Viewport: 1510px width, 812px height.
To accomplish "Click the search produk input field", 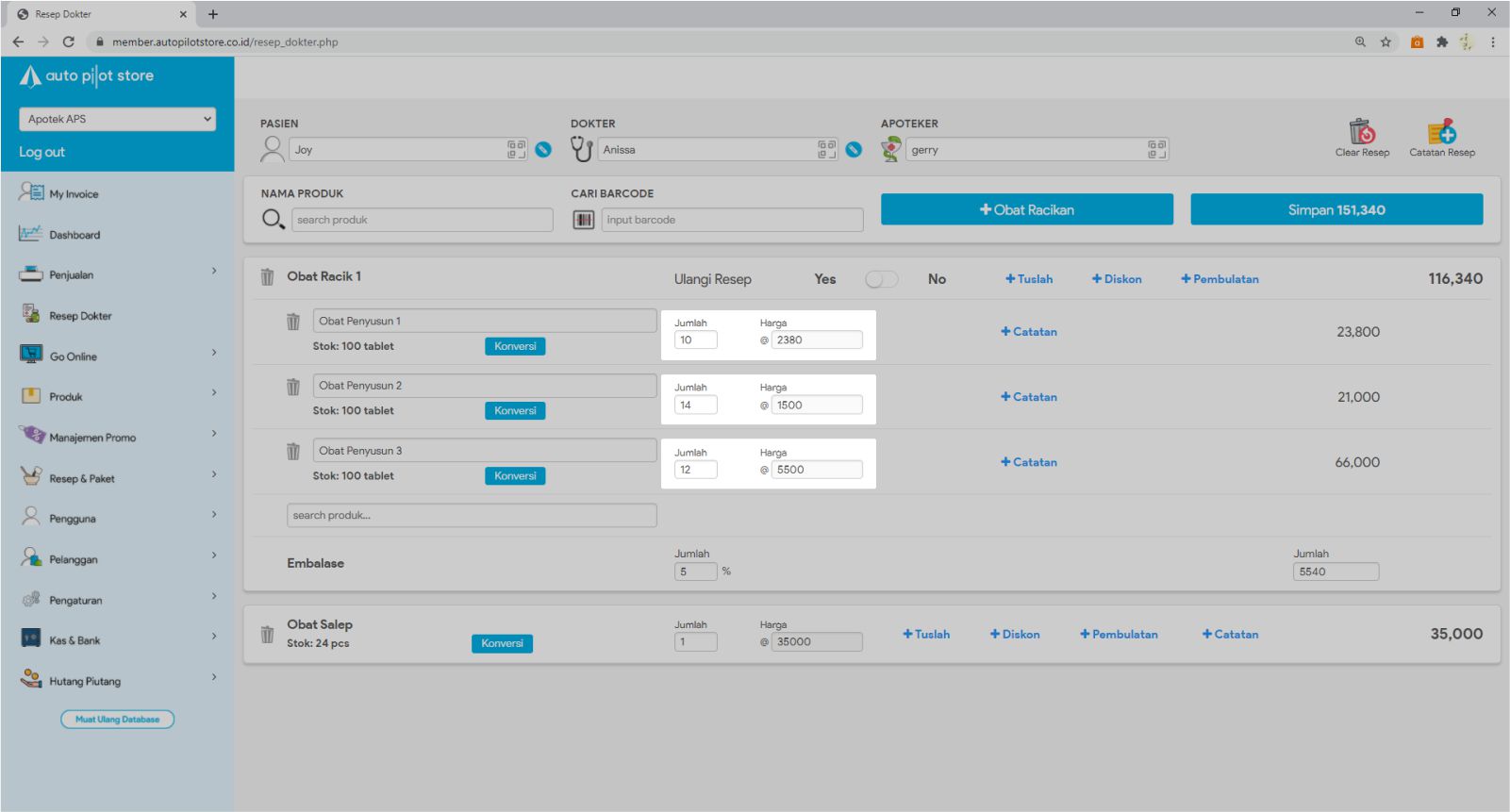I will point(423,220).
